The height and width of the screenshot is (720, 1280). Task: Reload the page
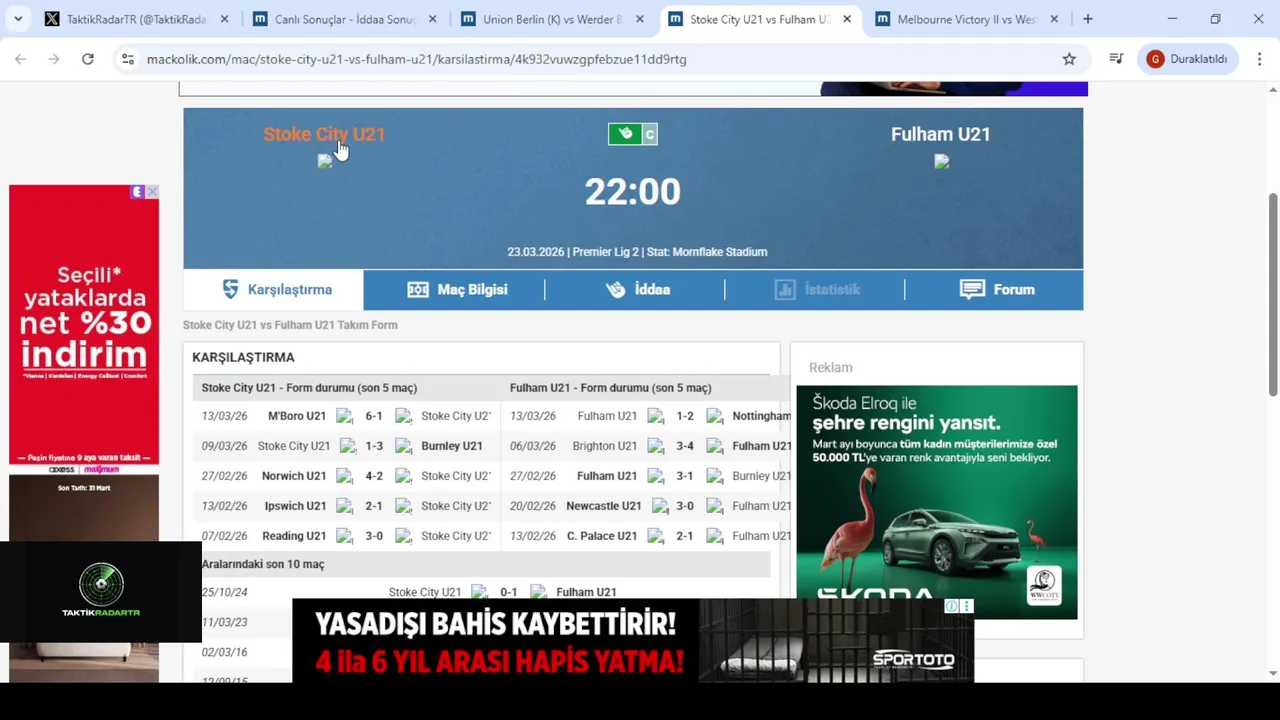pyautogui.click(x=88, y=59)
